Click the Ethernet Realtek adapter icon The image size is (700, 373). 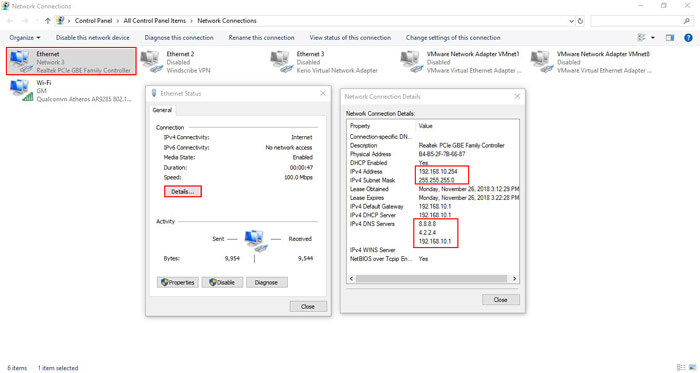point(21,62)
